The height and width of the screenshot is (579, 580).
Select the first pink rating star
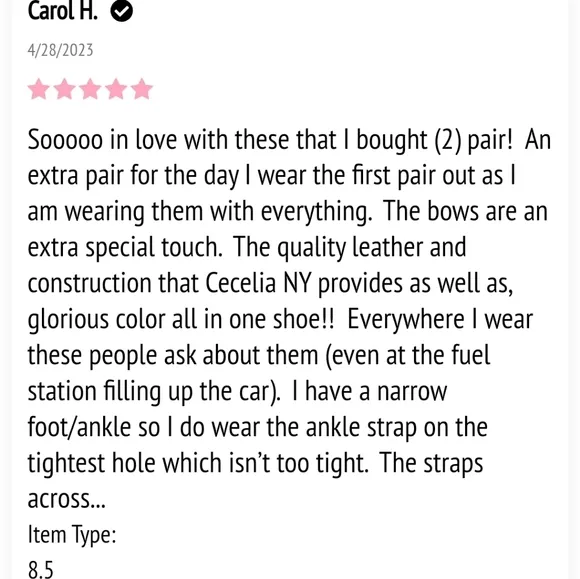[x=39, y=89]
